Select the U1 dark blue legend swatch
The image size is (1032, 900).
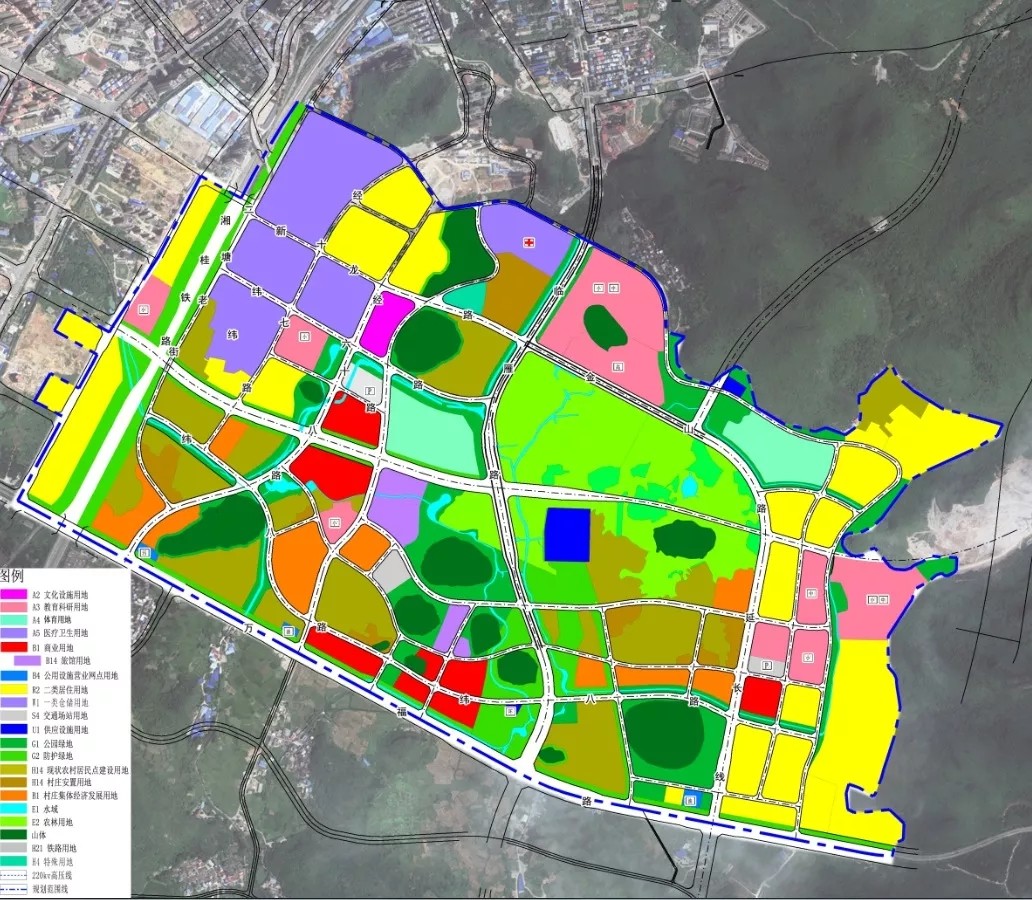click(14, 729)
